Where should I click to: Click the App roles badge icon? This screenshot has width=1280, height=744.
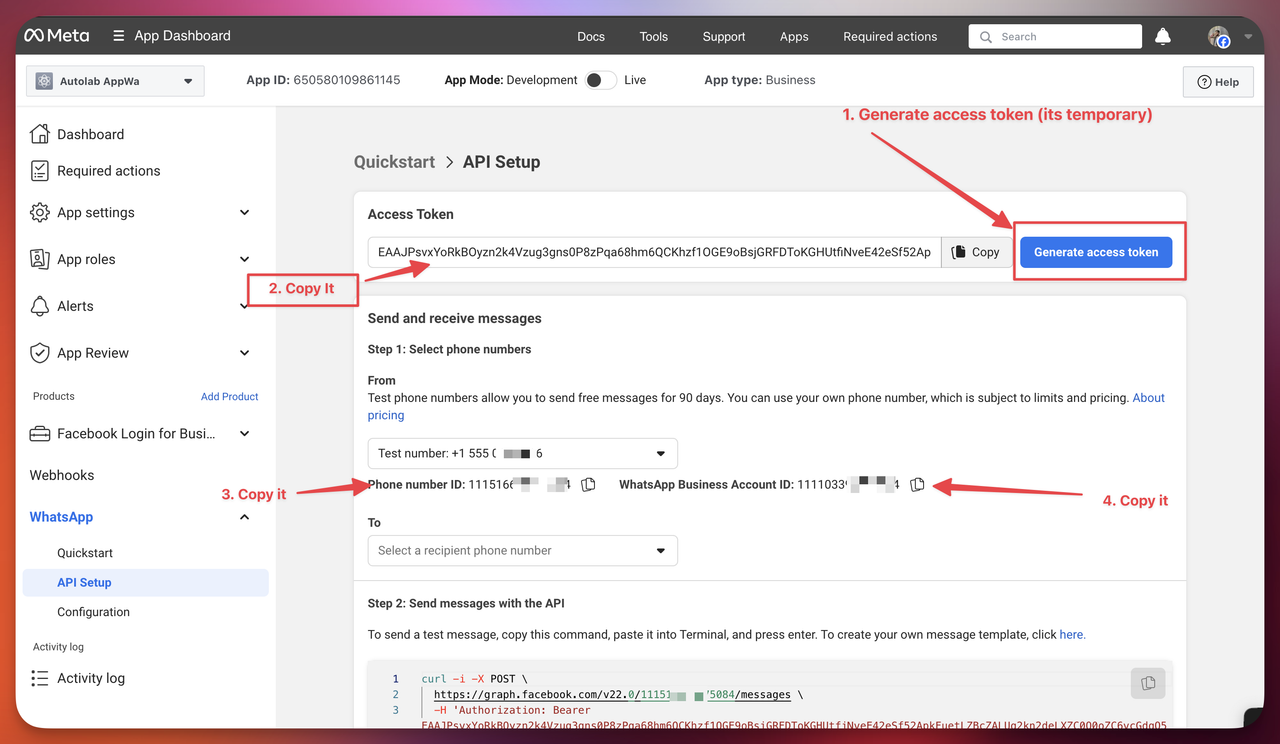click(40, 259)
